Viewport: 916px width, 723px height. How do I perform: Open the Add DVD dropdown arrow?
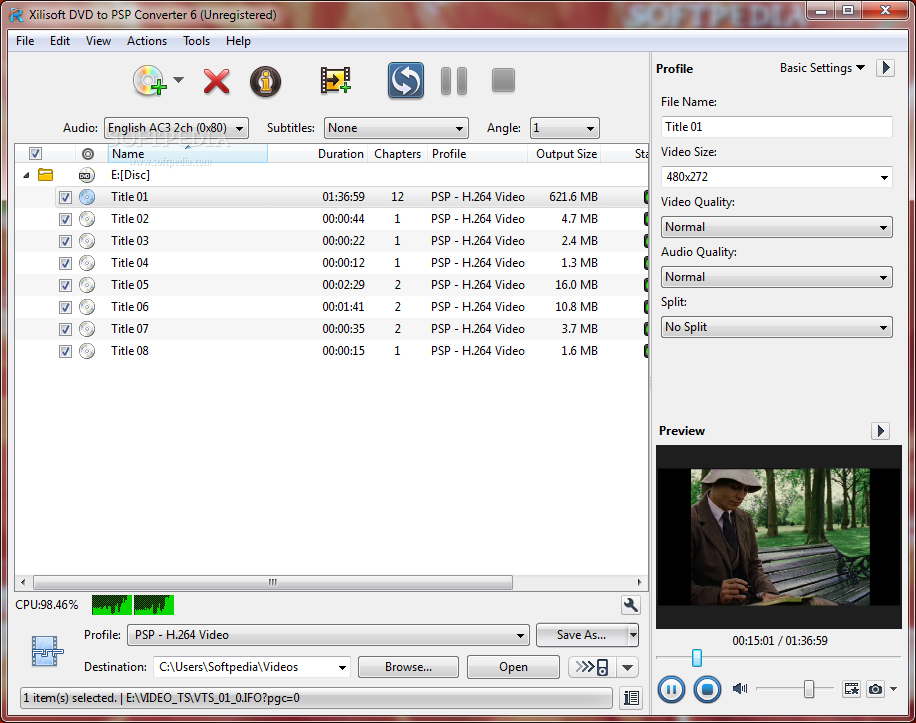pos(178,80)
